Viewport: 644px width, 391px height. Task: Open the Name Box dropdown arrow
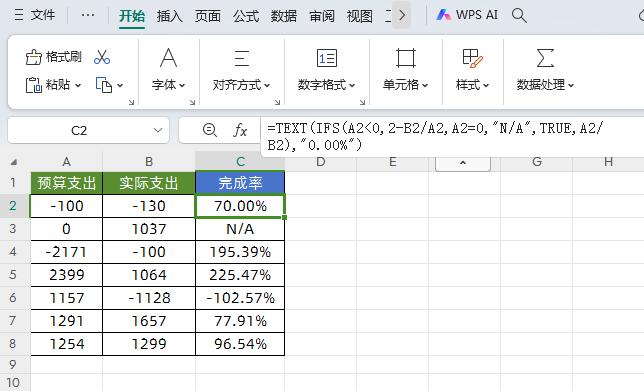158,130
